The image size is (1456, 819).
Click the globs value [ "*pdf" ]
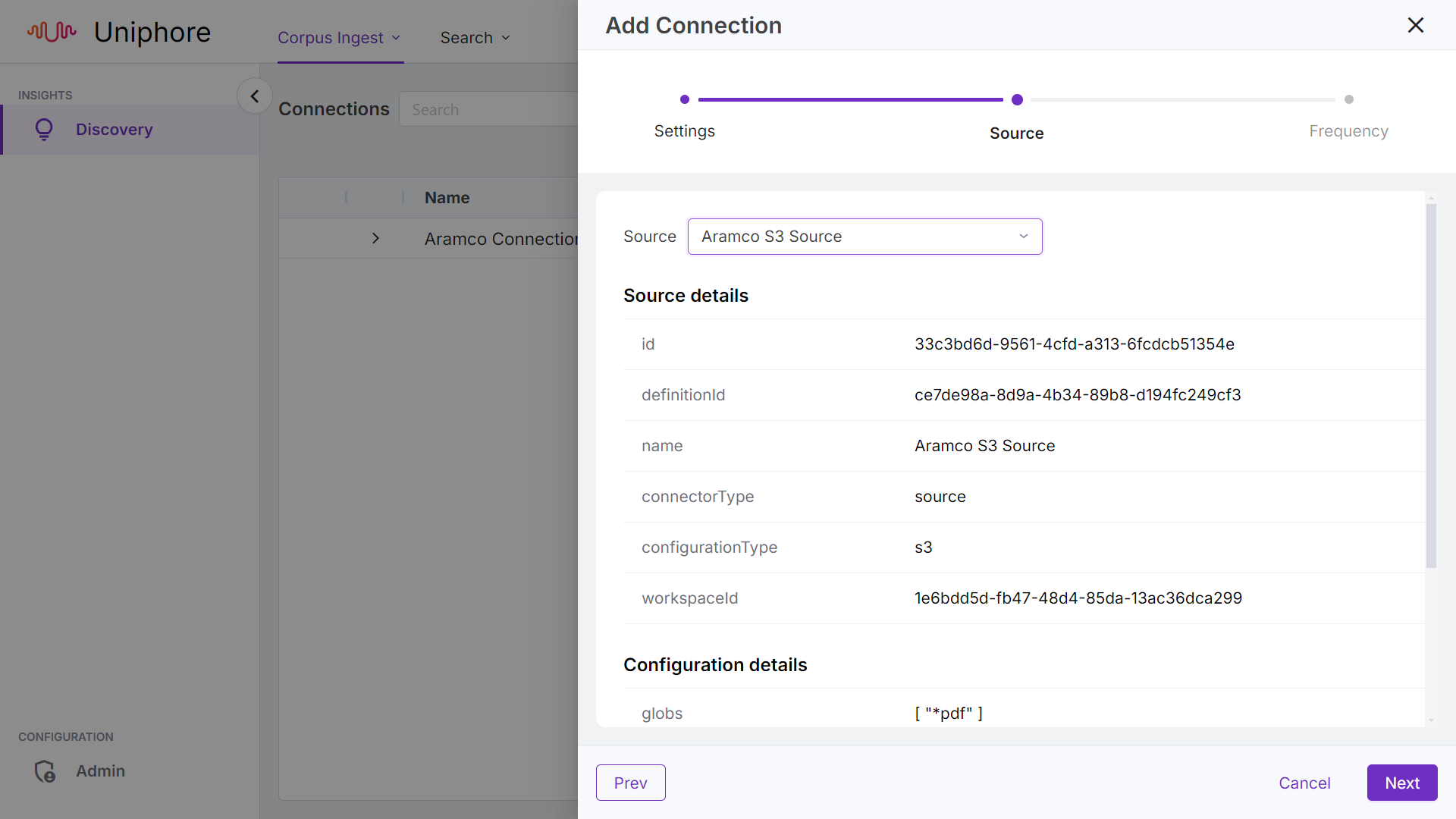pos(949,714)
